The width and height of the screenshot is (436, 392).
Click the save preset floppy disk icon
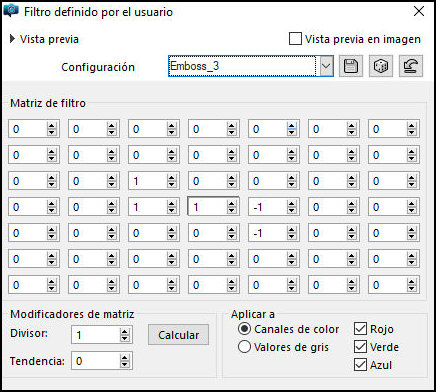pyautogui.click(x=351, y=66)
